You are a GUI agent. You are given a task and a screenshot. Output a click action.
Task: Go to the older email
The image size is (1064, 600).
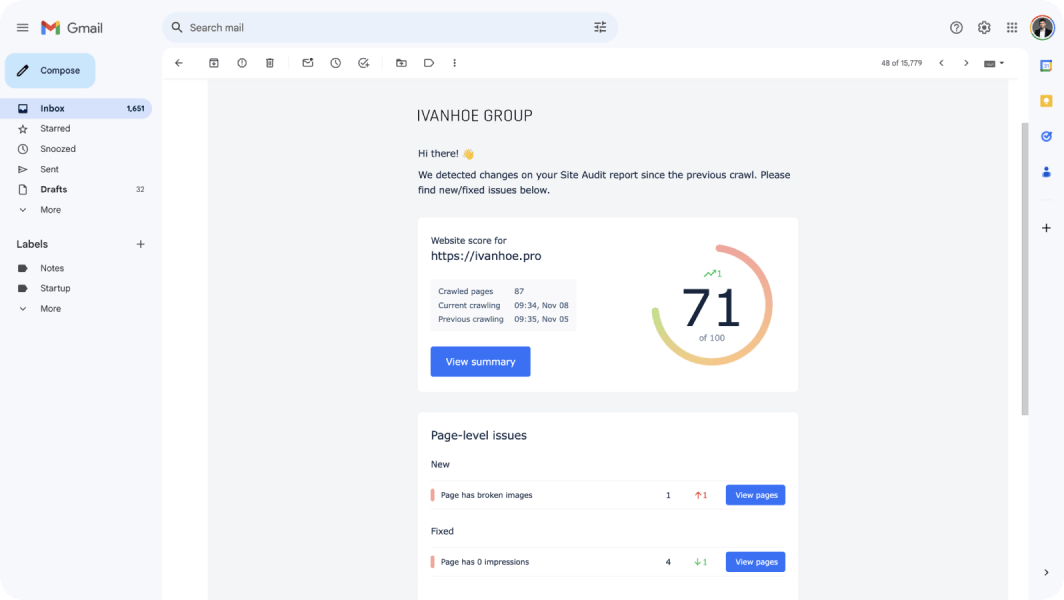pos(966,63)
